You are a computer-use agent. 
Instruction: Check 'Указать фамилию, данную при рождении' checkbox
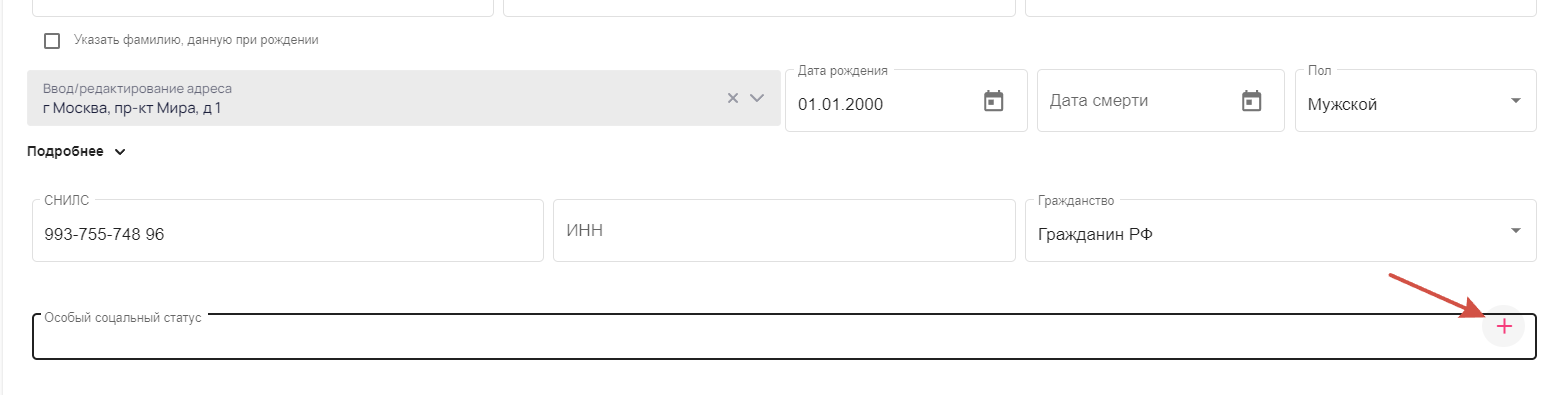point(52,41)
